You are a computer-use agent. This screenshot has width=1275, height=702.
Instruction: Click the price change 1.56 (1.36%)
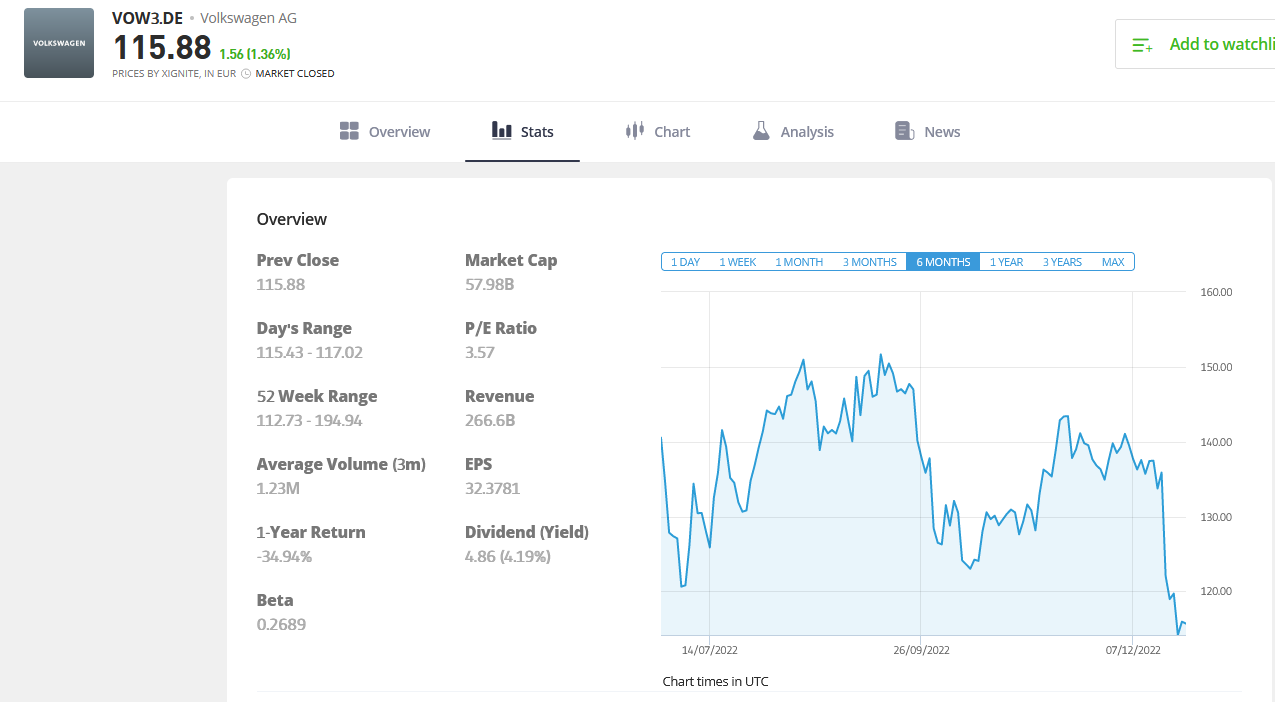click(x=255, y=54)
